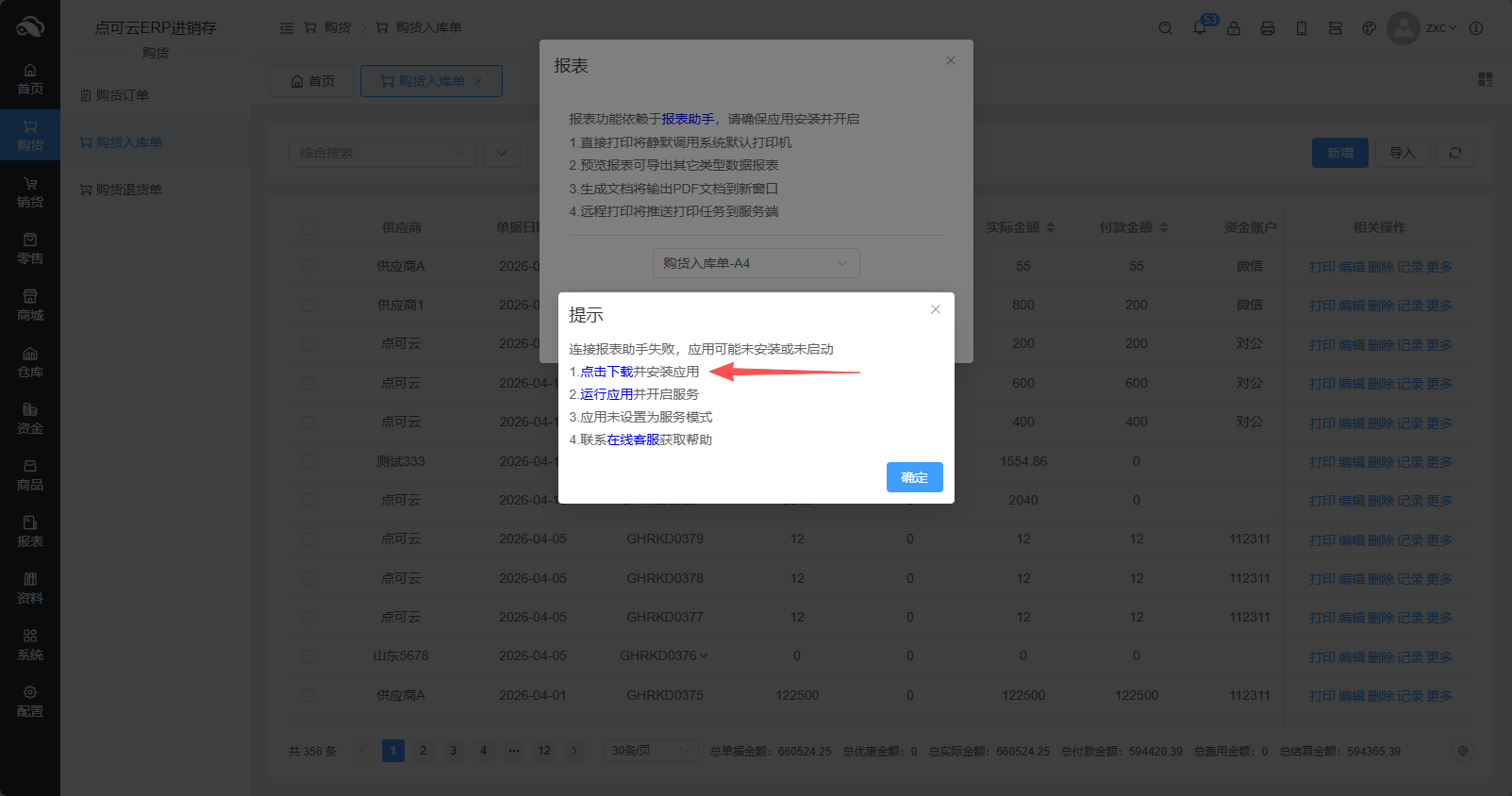Open 仓库 in the left sidebar

(x=30, y=361)
